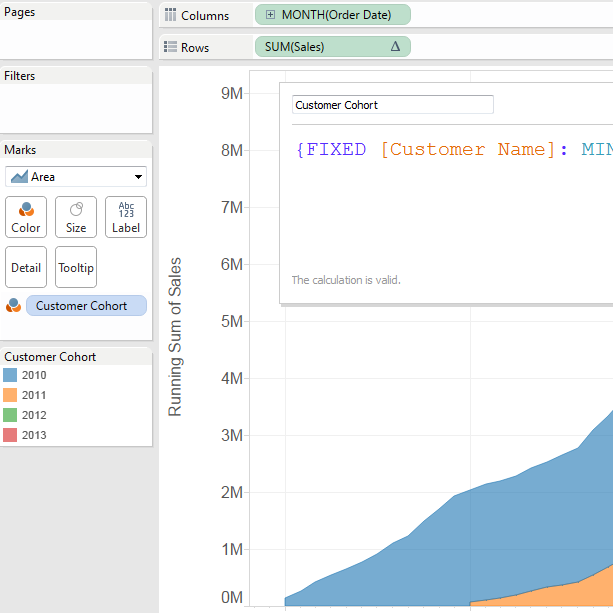Click the Customer Cohort calculation name field
Image resolution: width=613 pixels, height=613 pixels.
pos(392,105)
